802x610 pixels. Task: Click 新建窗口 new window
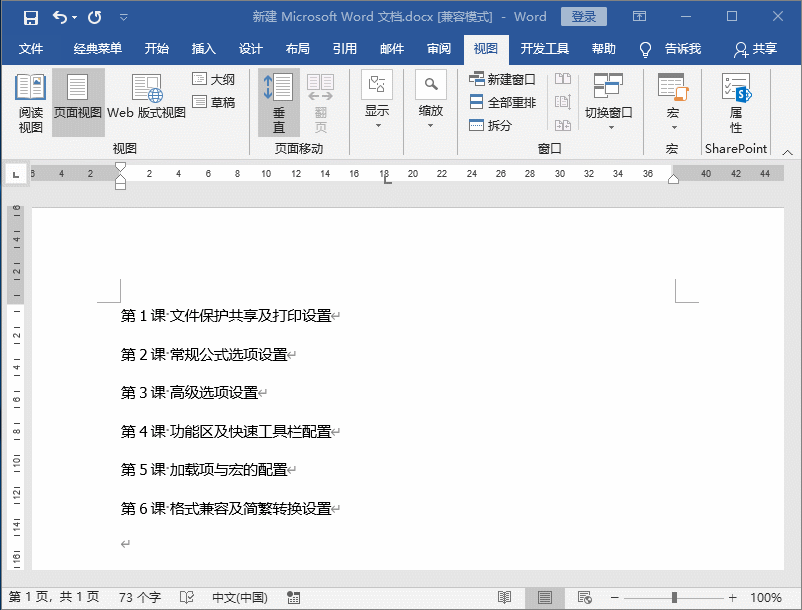click(502, 79)
